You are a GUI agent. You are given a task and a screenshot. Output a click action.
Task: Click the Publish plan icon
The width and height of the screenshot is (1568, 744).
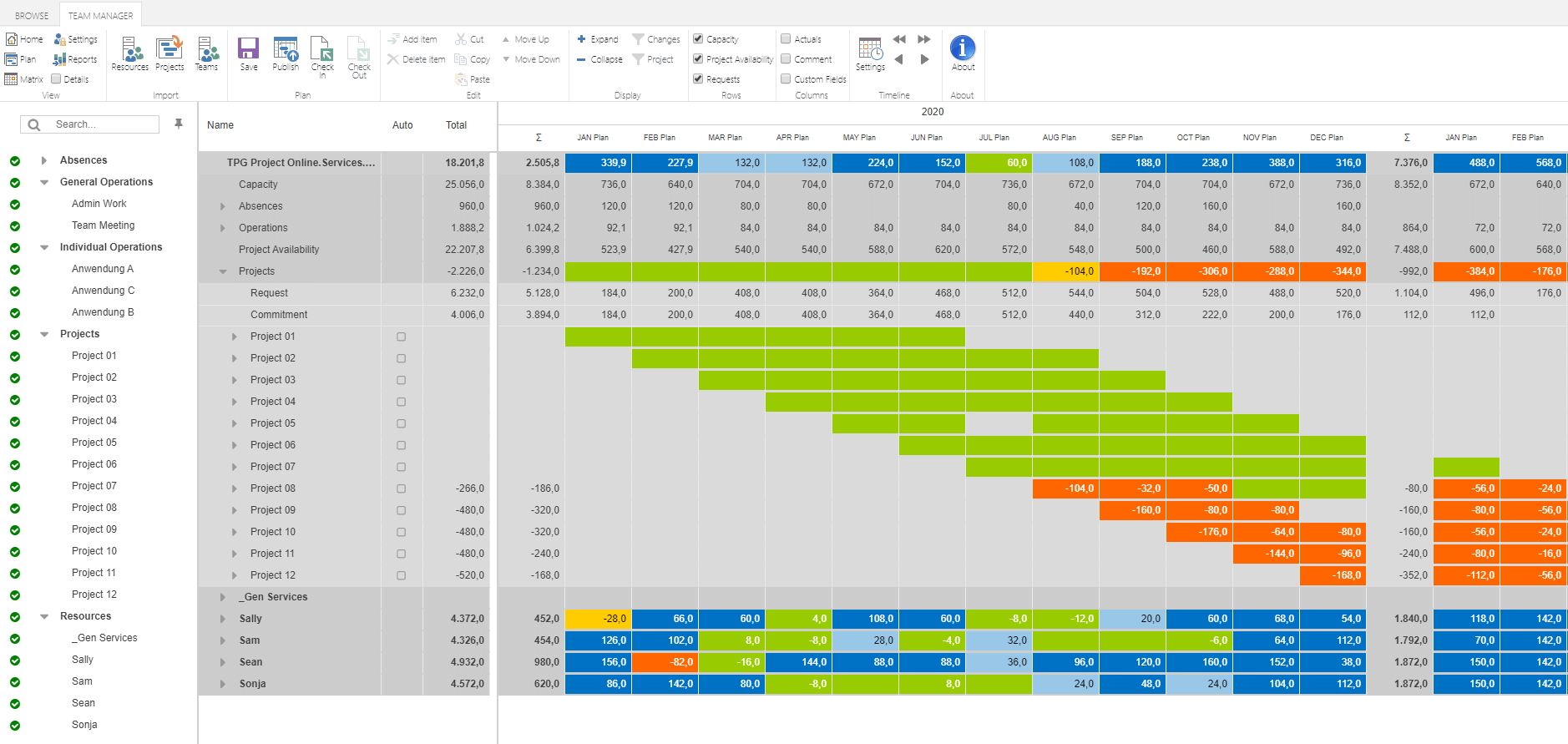point(286,50)
